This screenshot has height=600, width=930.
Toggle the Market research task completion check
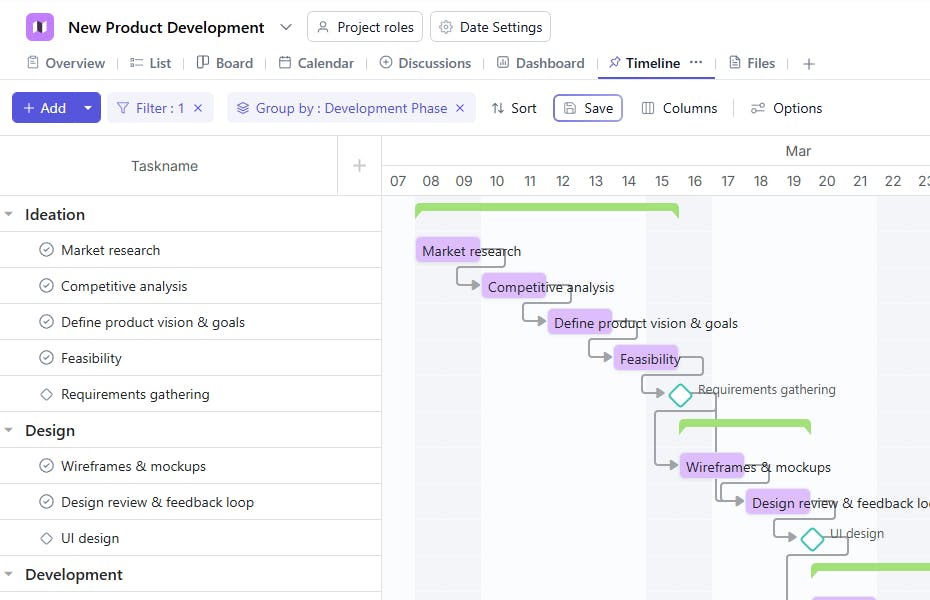pyautogui.click(x=46, y=250)
